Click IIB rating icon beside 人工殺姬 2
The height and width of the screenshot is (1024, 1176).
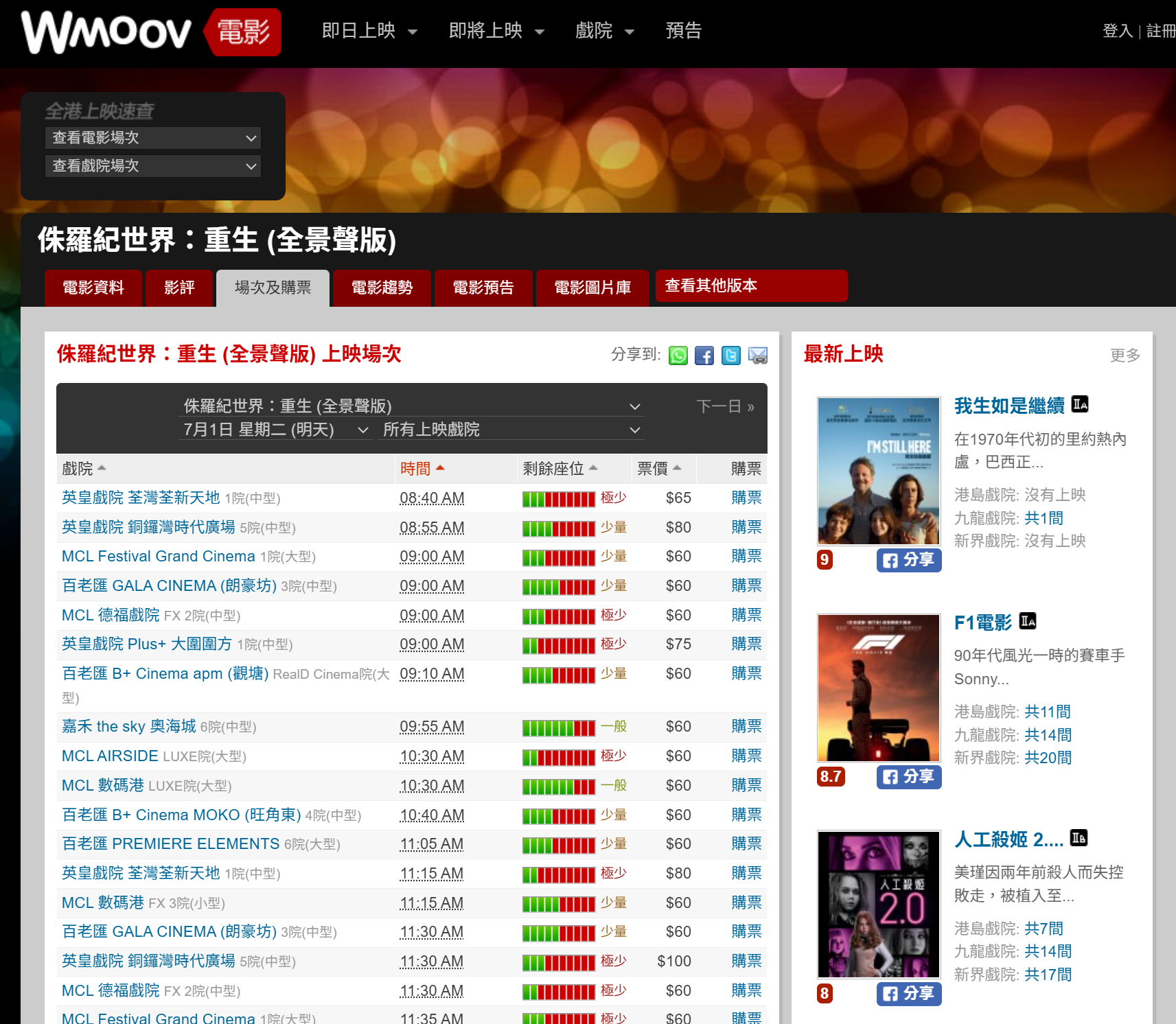pos(1079,838)
